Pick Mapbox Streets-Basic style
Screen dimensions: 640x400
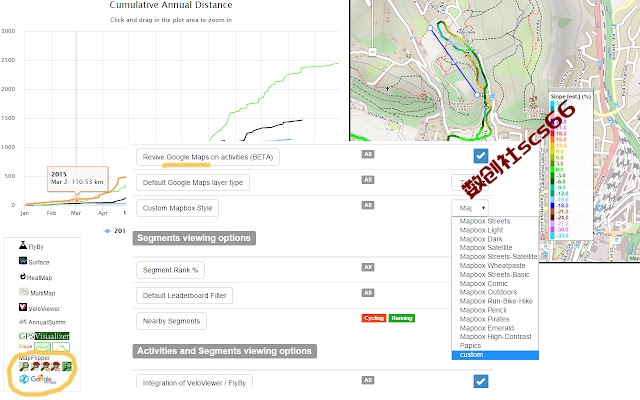tap(494, 274)
